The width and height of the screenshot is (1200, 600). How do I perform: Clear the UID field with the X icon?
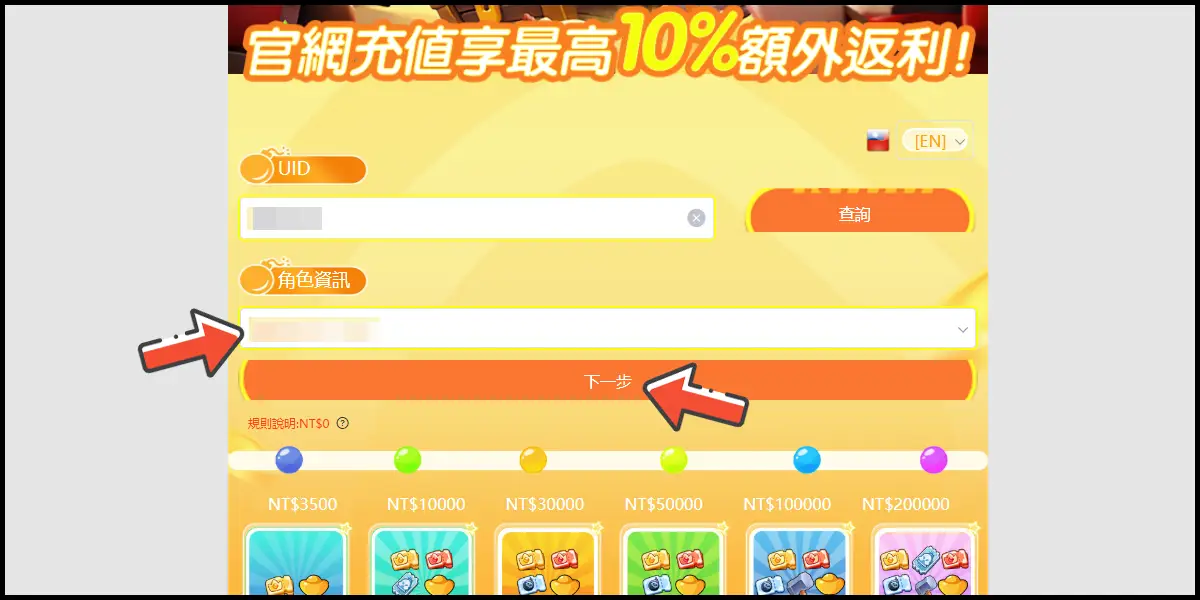[x=696, y=218]
